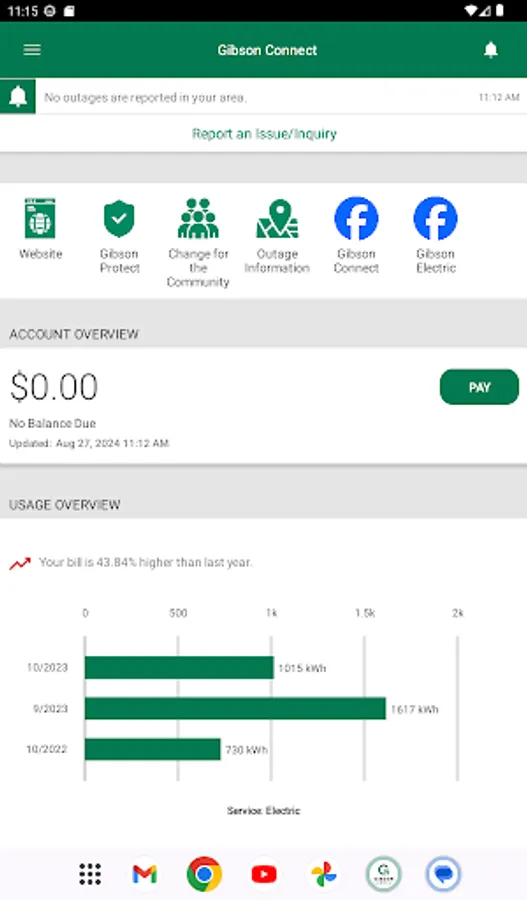Viewport: 527px width, 900px height.
Task: Launch the Gibson app dock icon
Action: tap(383, 874)
